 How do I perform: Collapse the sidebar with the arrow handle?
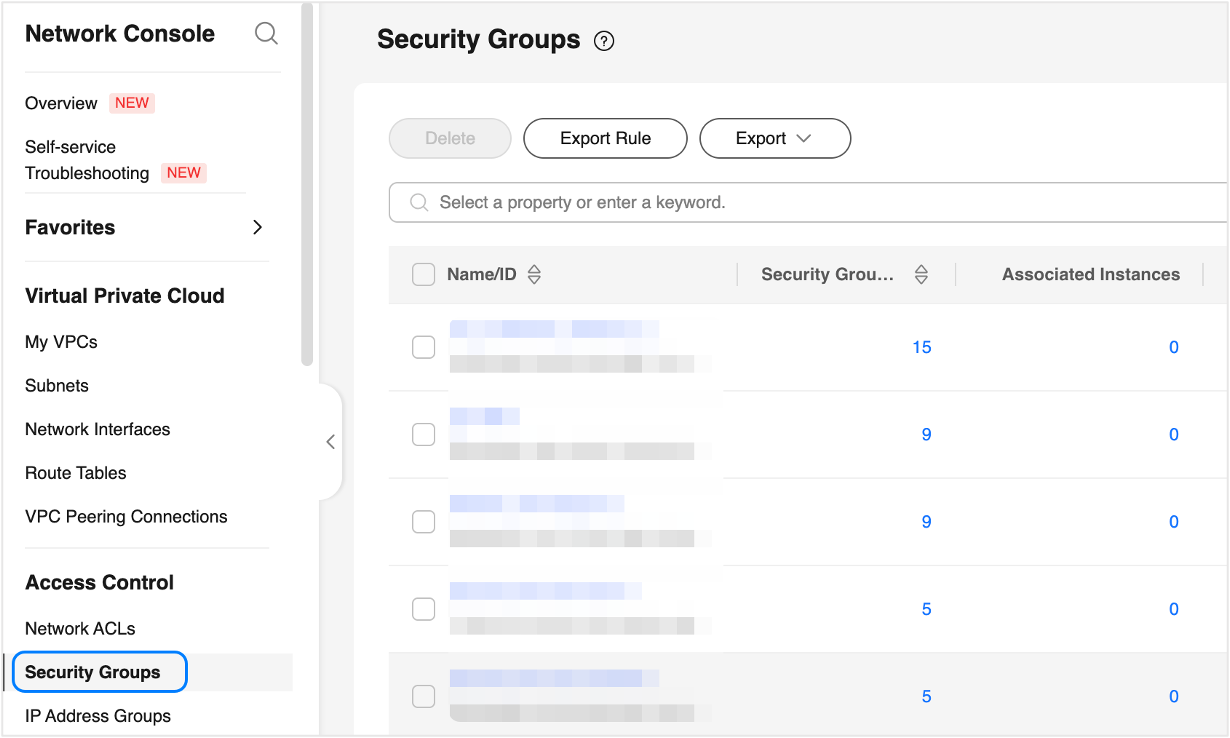point(330,442)
